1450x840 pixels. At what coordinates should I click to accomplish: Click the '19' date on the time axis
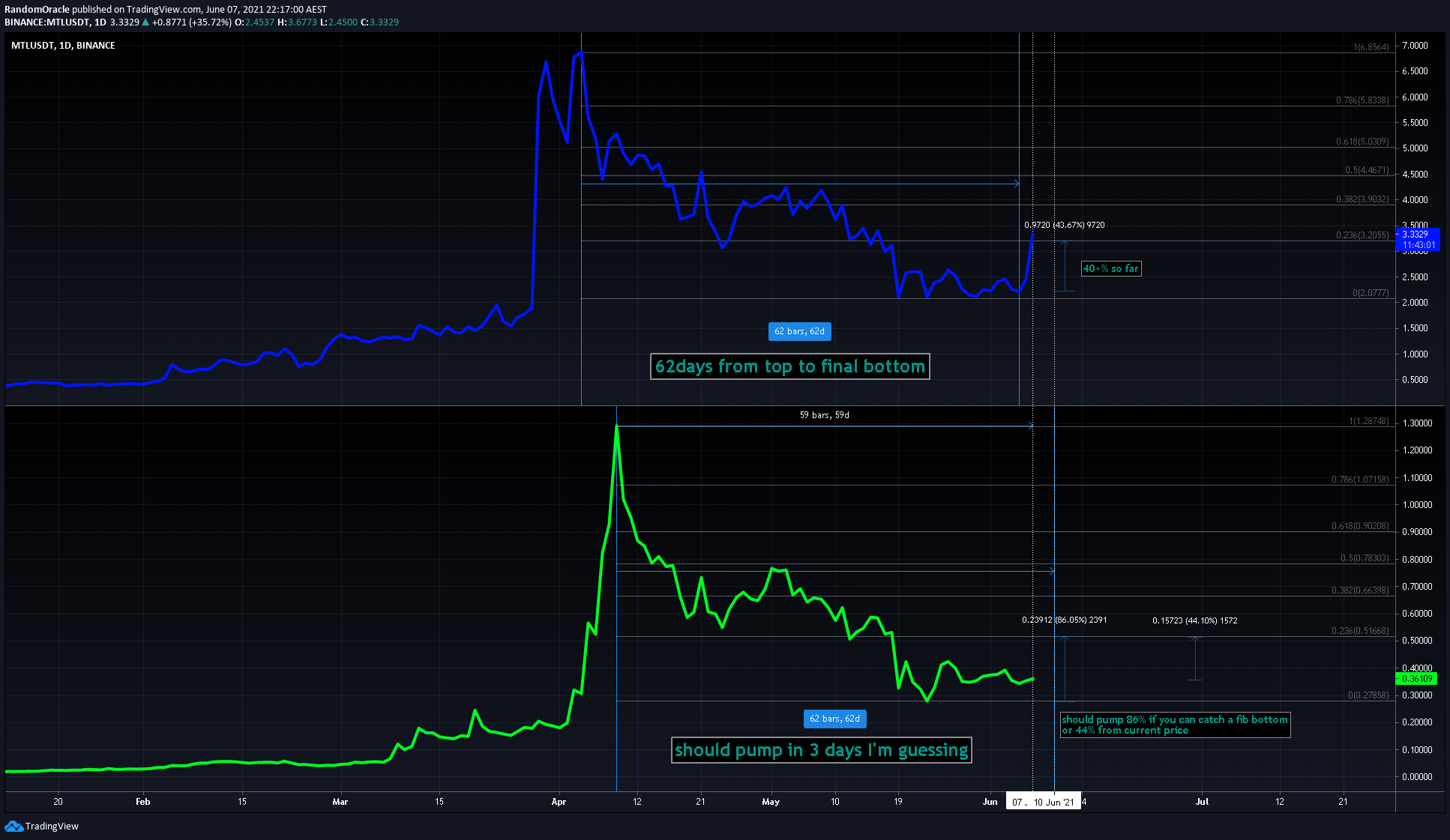tap(898, 802)
